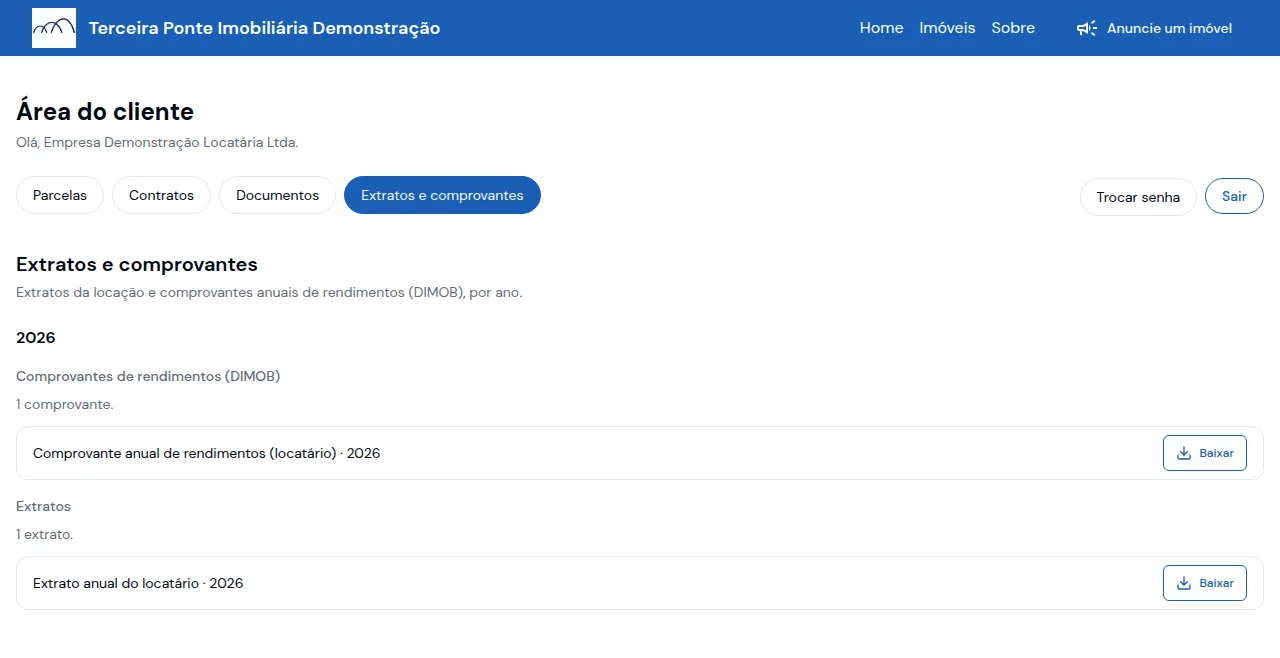This screenshot has height=658, width=1280.
Task: Click "Extrato anual do locatário · 2026" text
Action: pos(138,583)
